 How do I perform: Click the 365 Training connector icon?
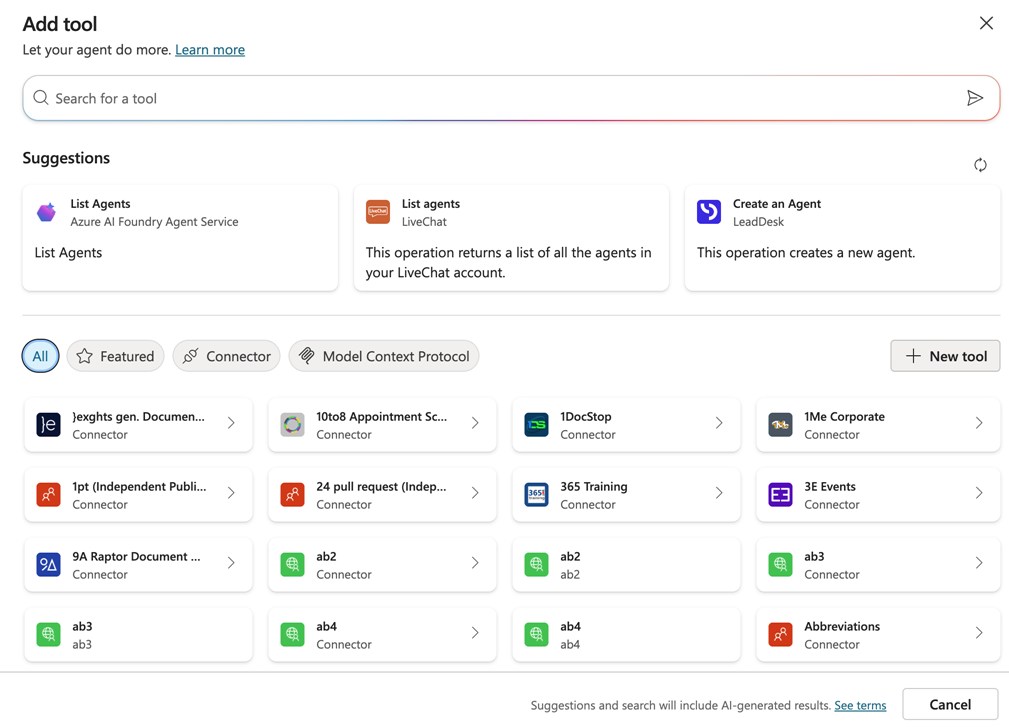(x=536, y=494)
